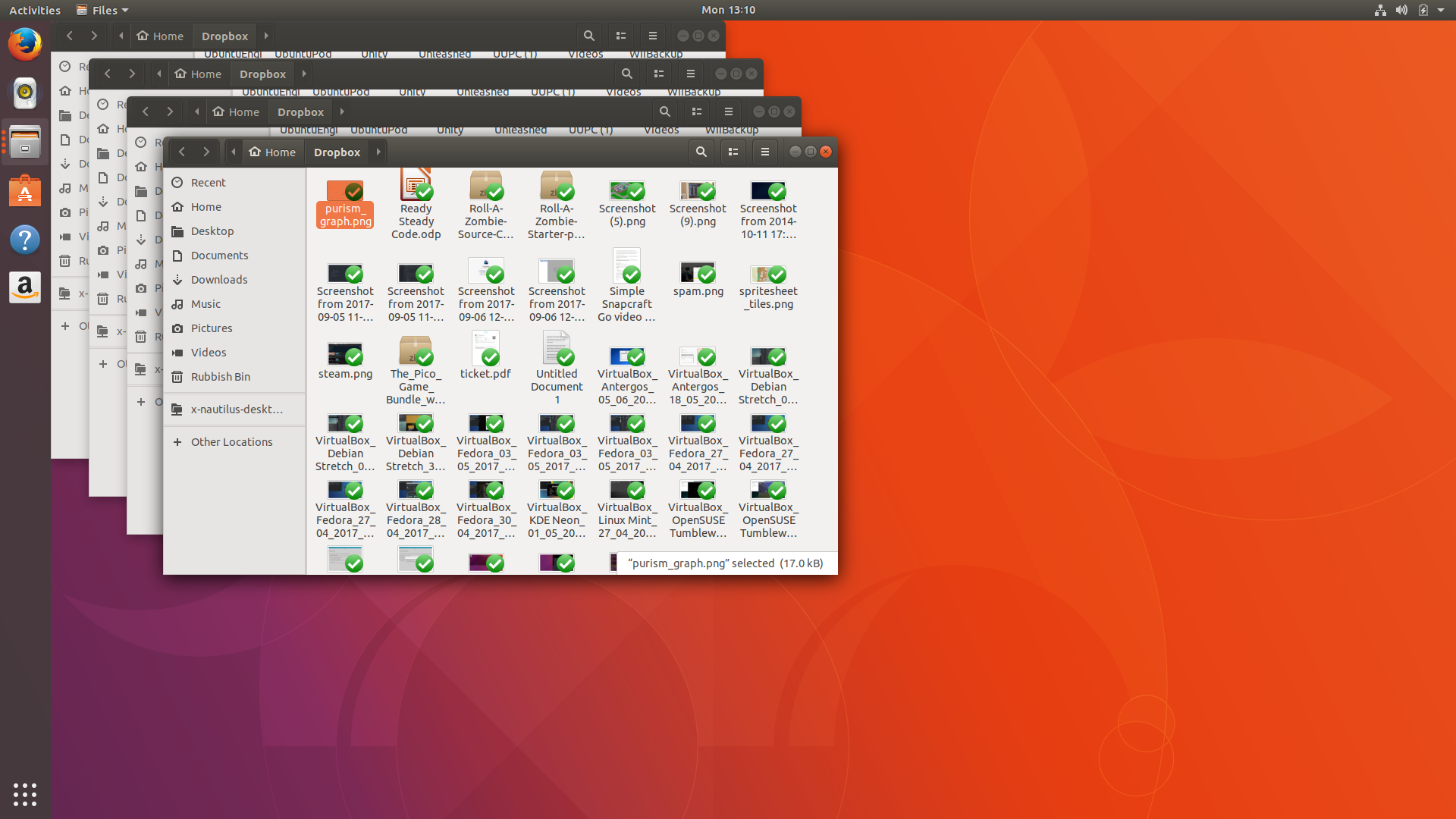Click the search icon in front Files window
This screenshot has width=1456, height=819.
(x=701, y=152)
